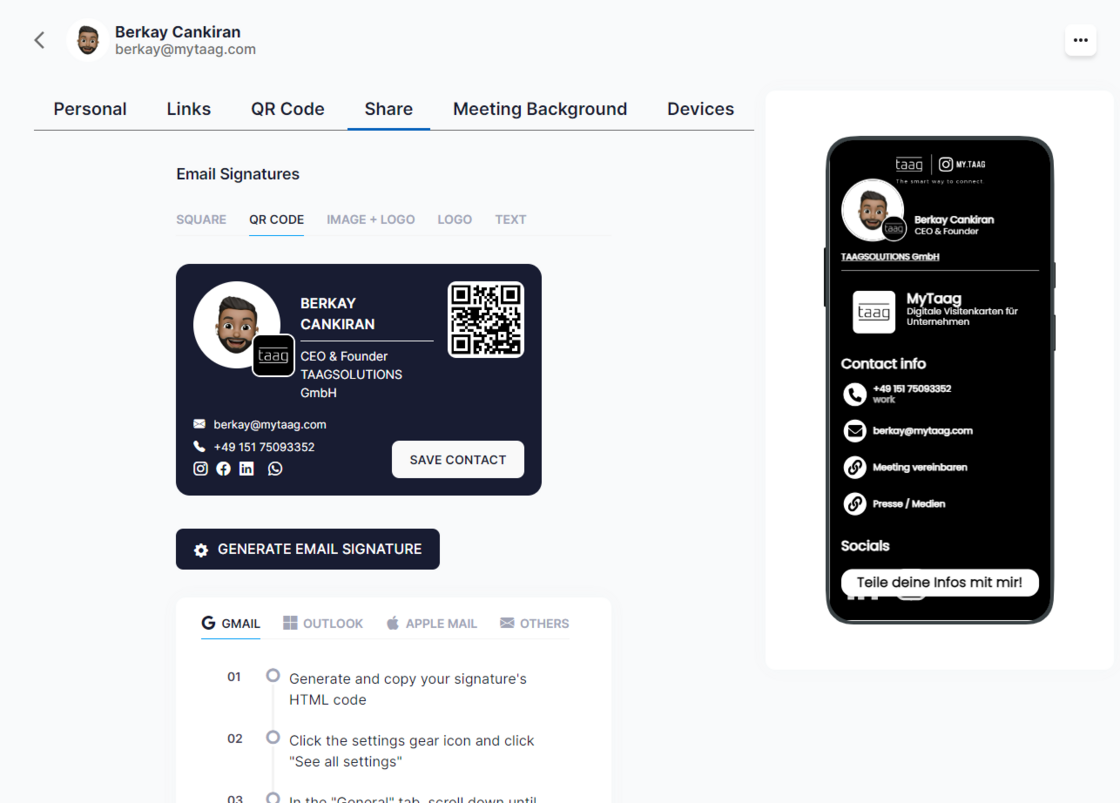Click the Meeting vereinbaren link icon
The width and height of the screenshot is (1120, 803).
854,467
